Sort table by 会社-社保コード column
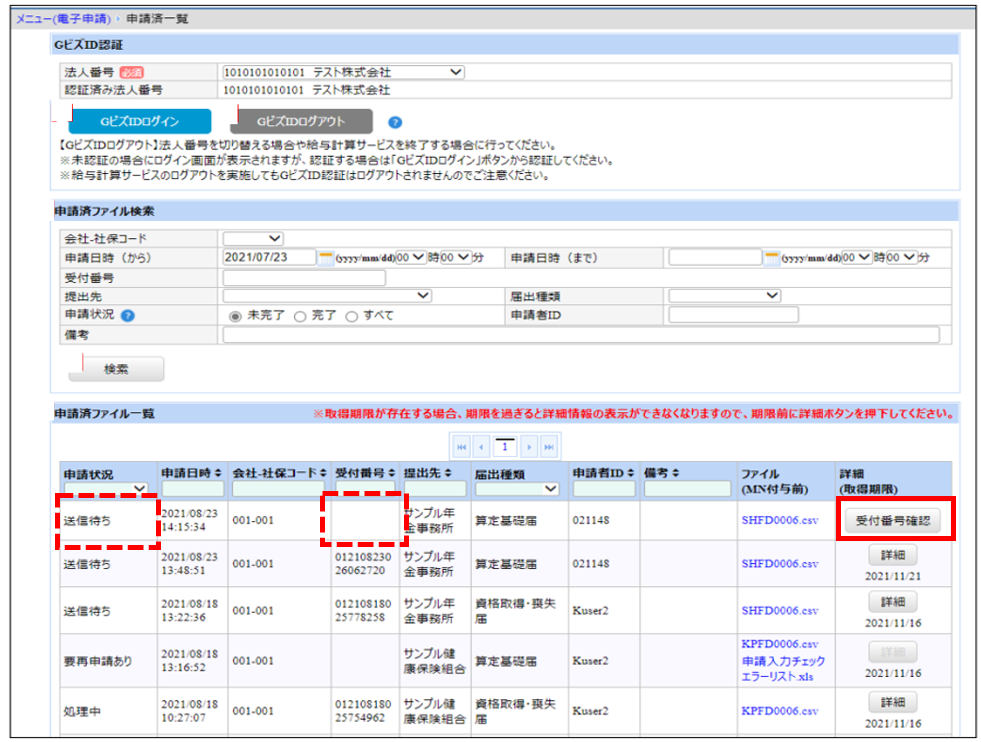 [323, 472]
